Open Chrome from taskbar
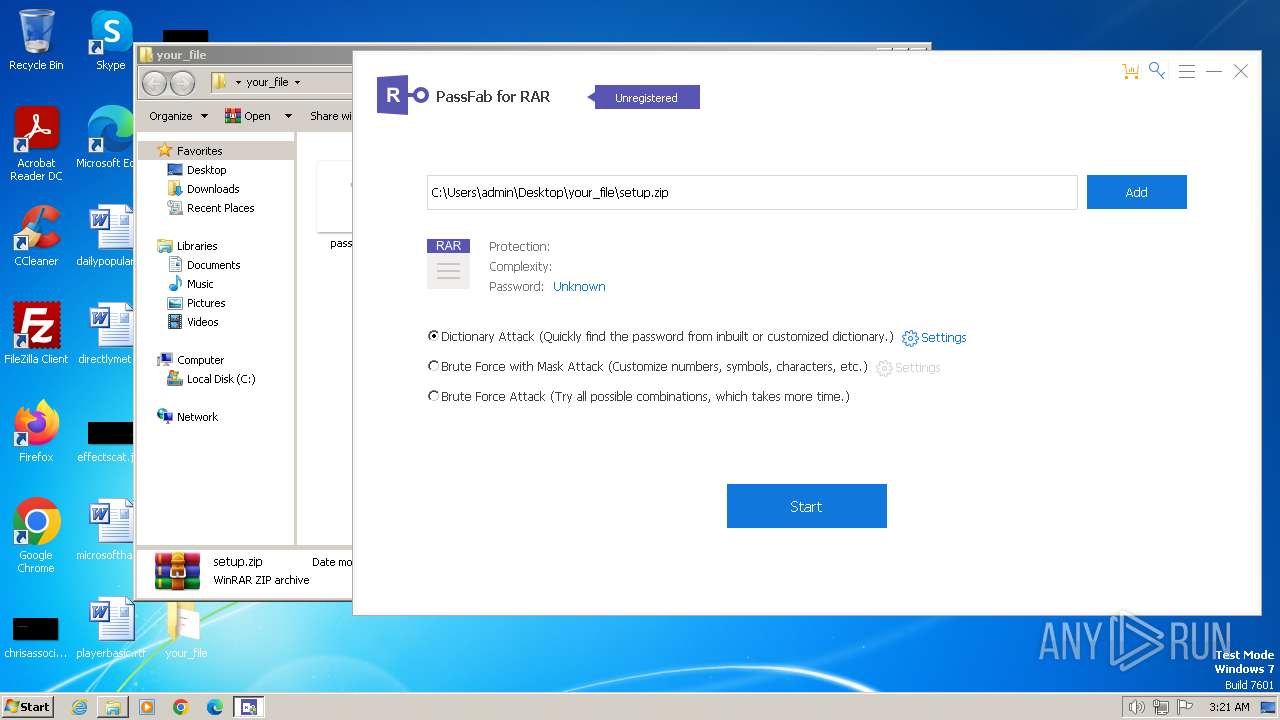The width and height of the screenshot is (1280, 720). [x=181, y=707]
